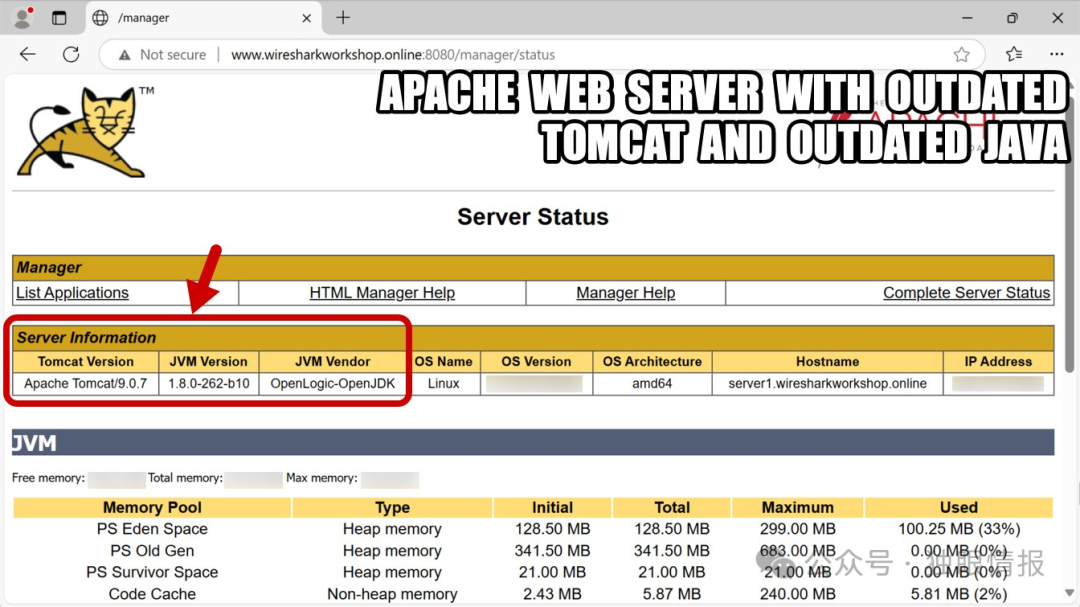Viewport: 1080px width, 607px height.
Task: Click the PS Old Gen row label
Action: (x=152, y=551)
